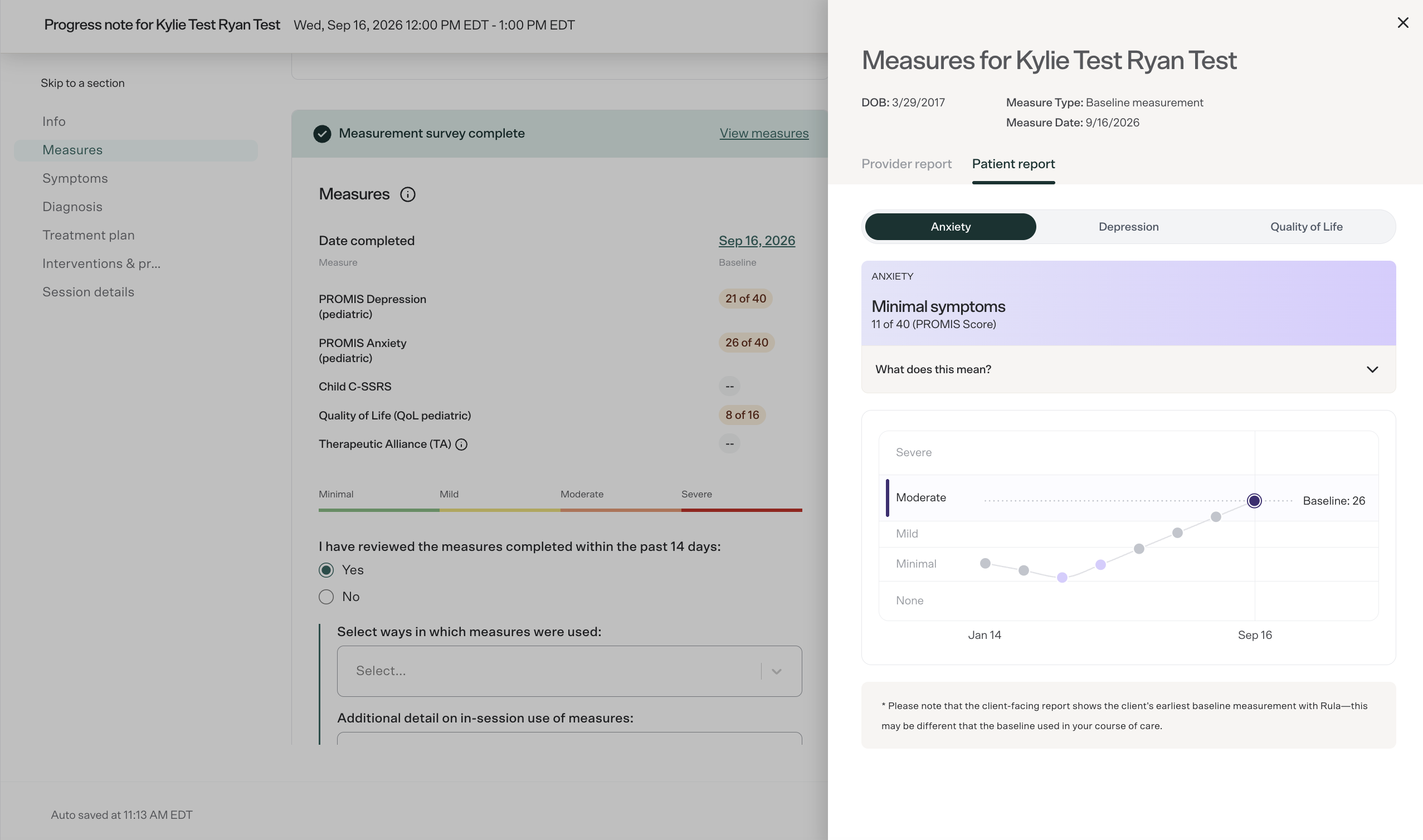Click the Child C-SSRS measure label
The width and height of the screenshot is (1423, 840).
pos(355,387)
